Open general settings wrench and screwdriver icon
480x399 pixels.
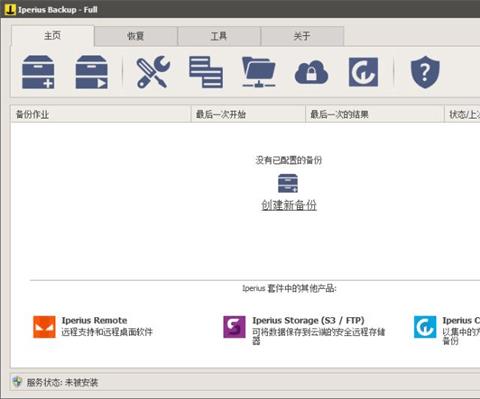(x=153, y=72)
